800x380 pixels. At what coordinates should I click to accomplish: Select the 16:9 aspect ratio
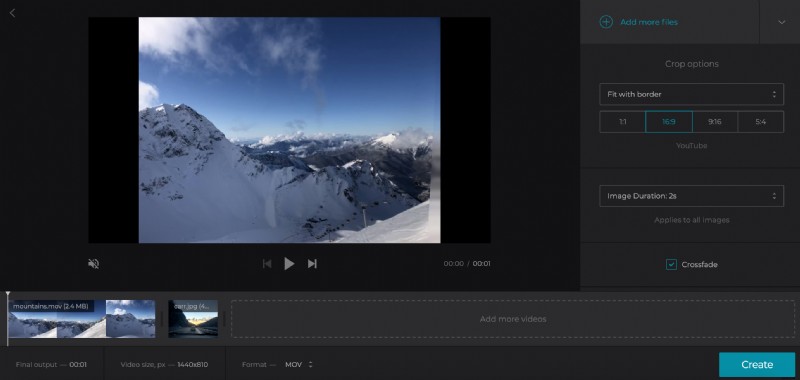[x=669, y=122]
